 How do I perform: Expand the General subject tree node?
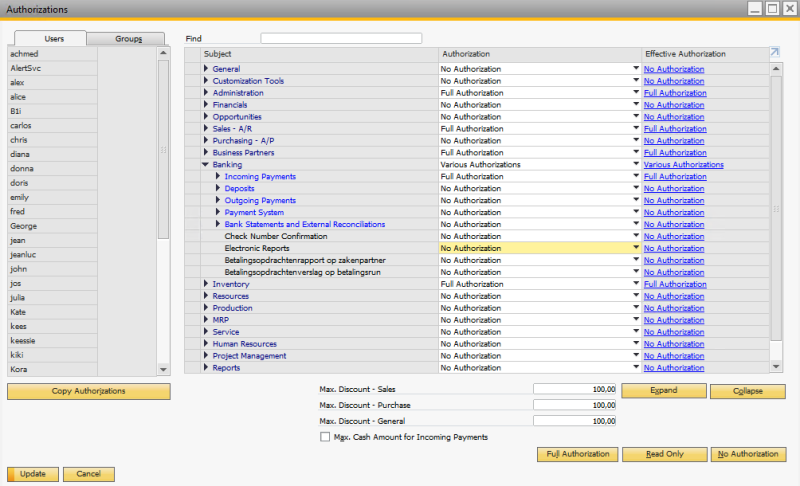(207, 69)
